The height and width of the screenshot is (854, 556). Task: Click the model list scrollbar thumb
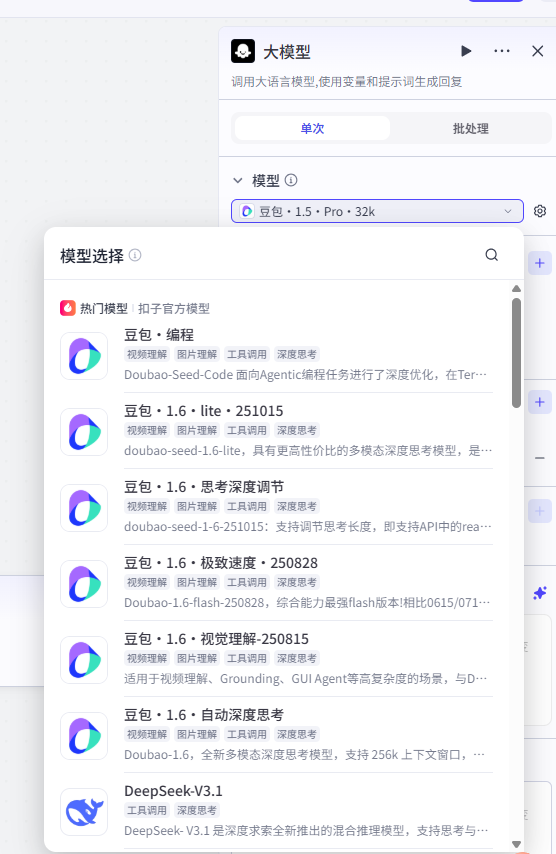[516, 352]
